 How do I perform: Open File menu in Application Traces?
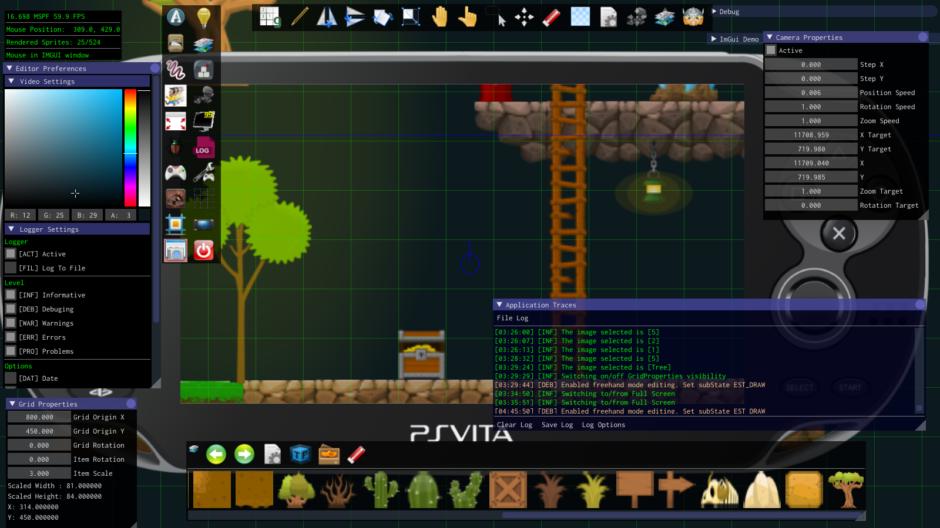(504, 318)
